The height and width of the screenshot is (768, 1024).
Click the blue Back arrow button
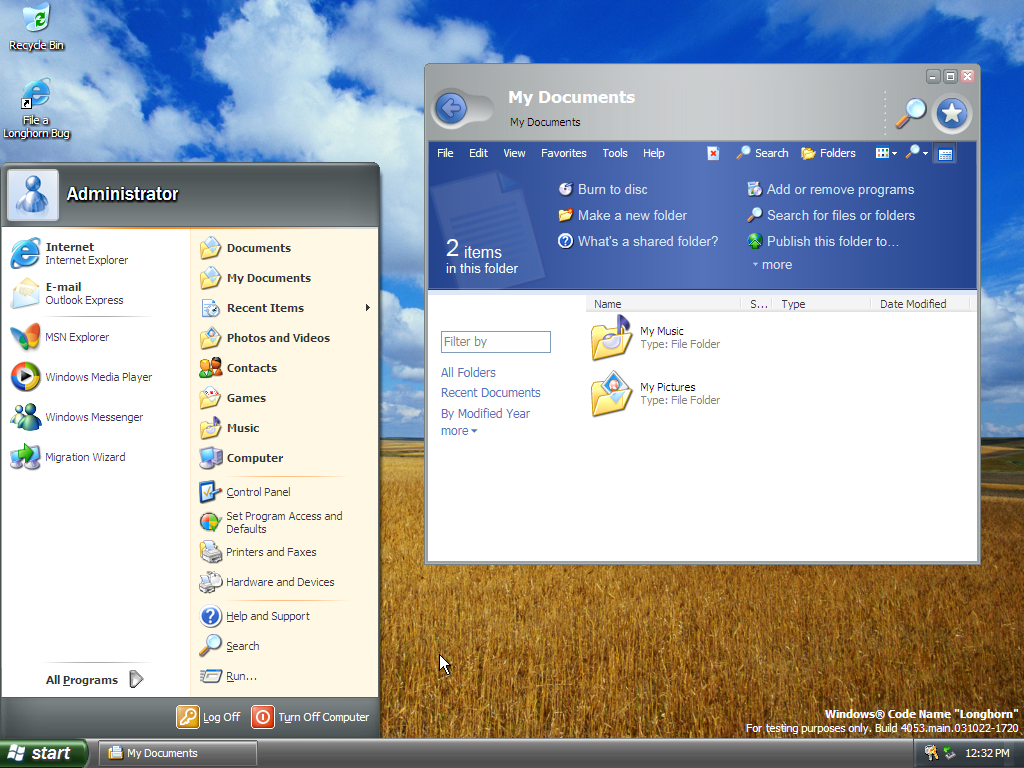(452, 108)
